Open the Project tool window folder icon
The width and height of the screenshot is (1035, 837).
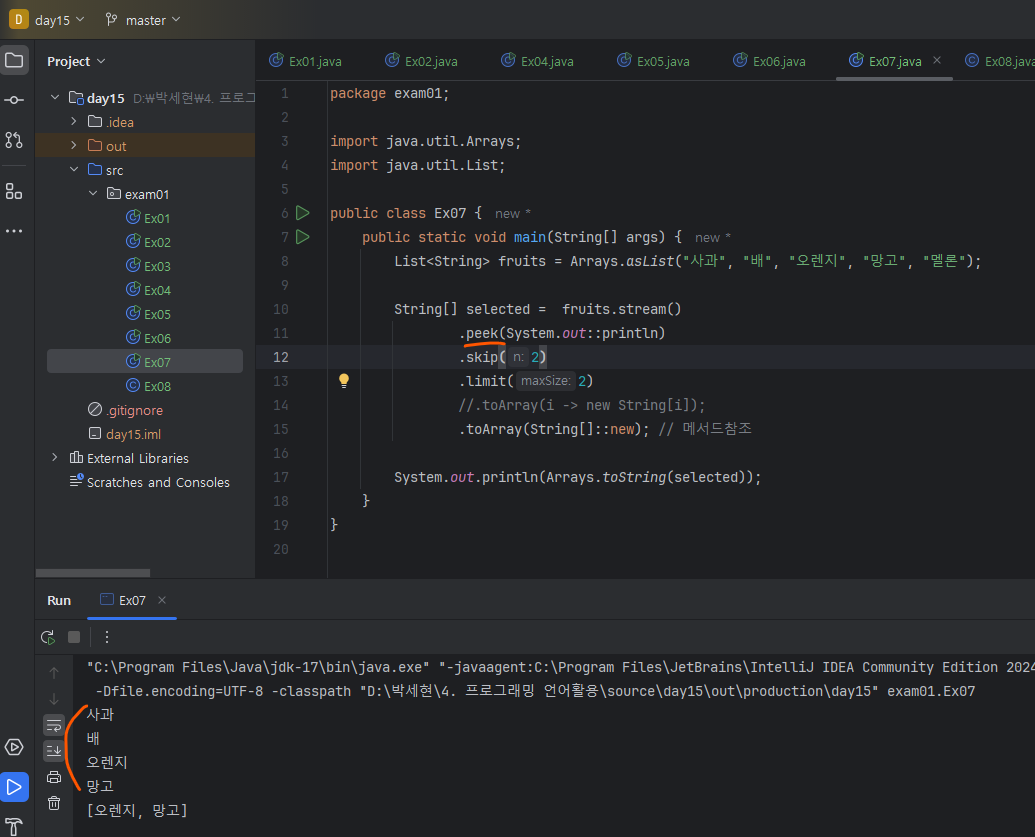pyautogui.click(x=14, y=61)
